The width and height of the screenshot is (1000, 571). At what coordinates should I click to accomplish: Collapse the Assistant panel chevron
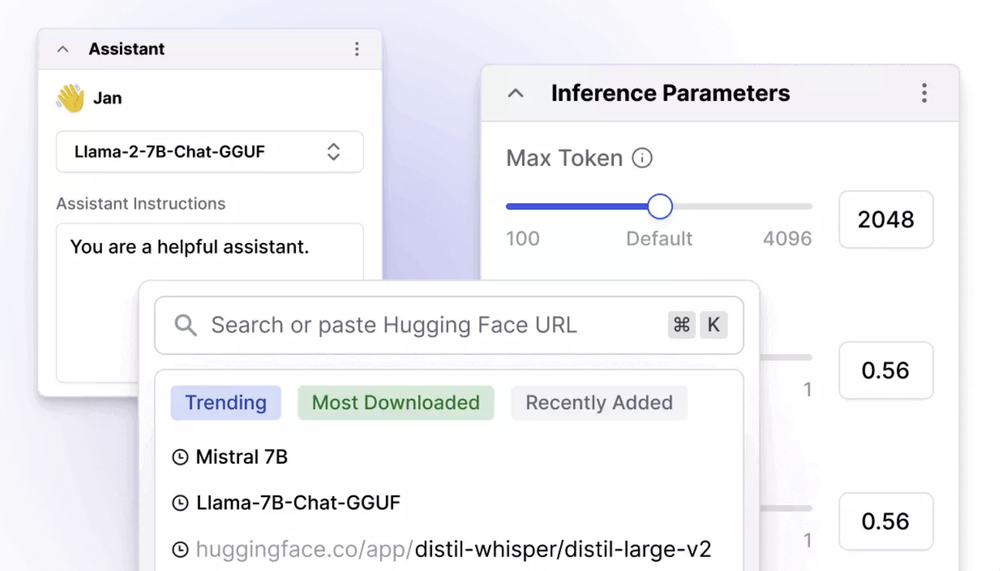click(62, 49)
